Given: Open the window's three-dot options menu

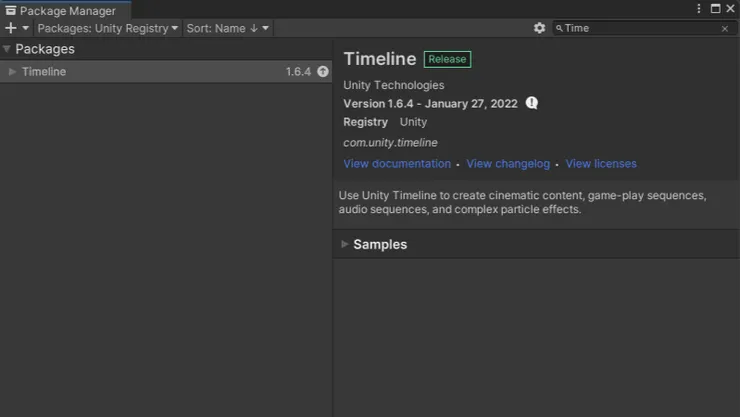Looking at the screenshot, I should (699, 9).
